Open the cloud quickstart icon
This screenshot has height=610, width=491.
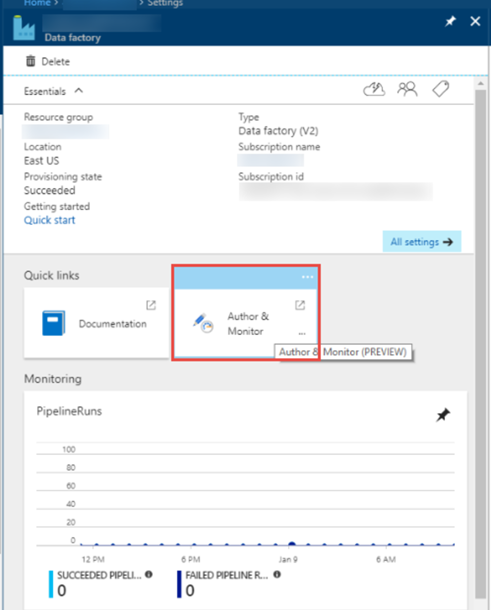click(x=374, y=89)
